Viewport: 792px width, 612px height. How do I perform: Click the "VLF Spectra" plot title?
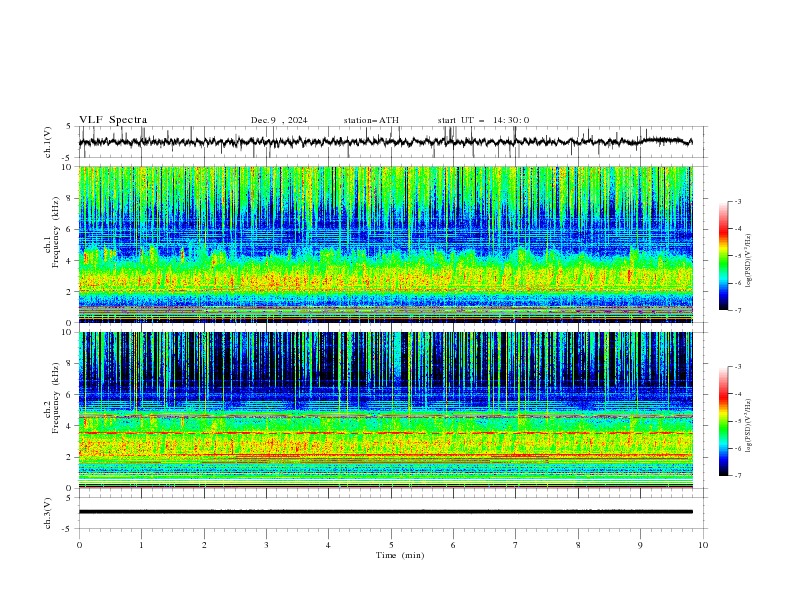113,120
